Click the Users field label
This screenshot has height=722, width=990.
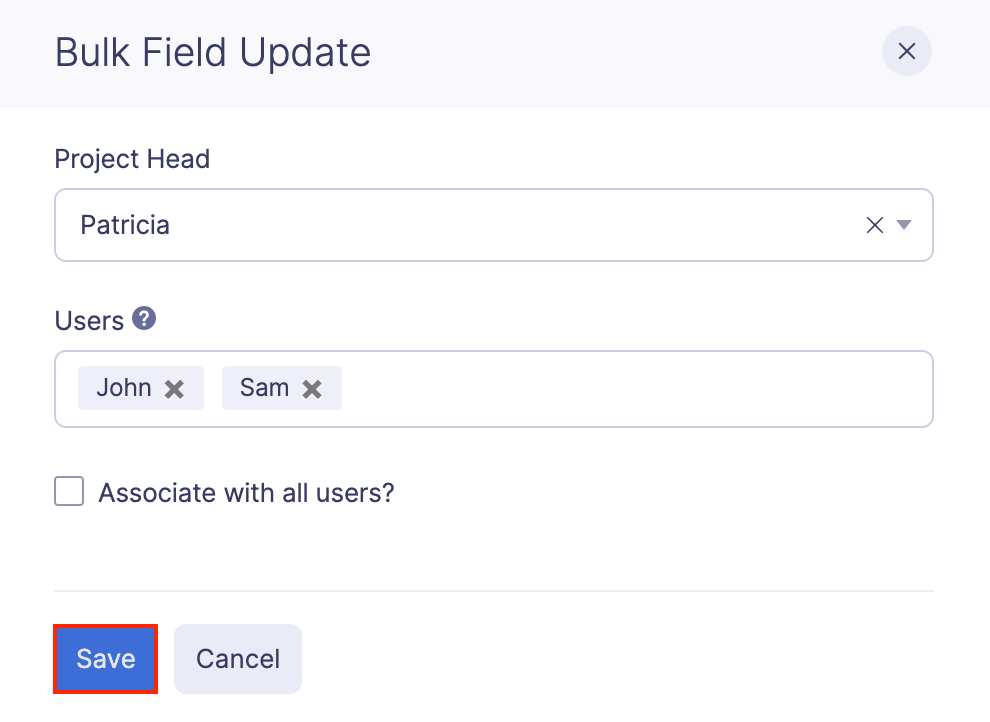click(89, 321)
